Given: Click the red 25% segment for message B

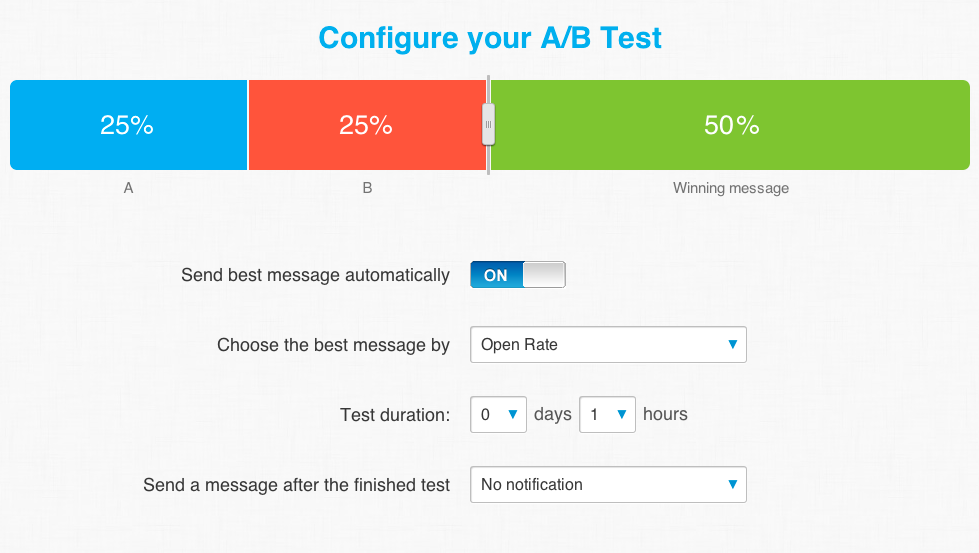Looking at the screenshot, I should pyautogui.click(x=367, y=125).
